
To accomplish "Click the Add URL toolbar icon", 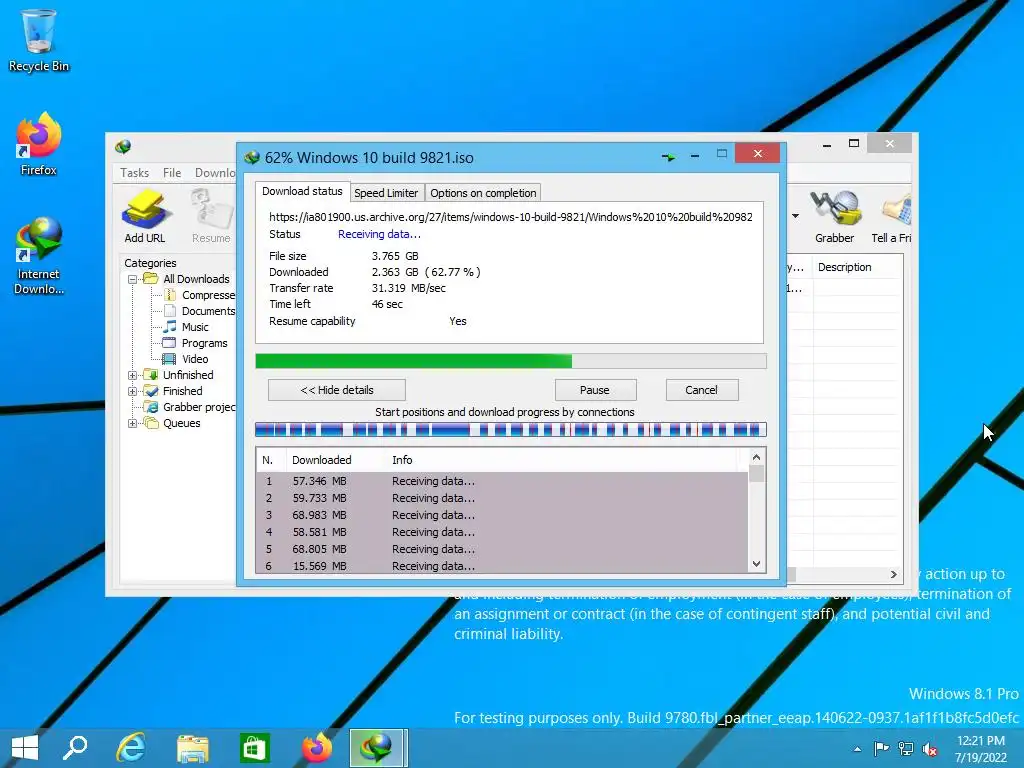I will pos(145,216).
